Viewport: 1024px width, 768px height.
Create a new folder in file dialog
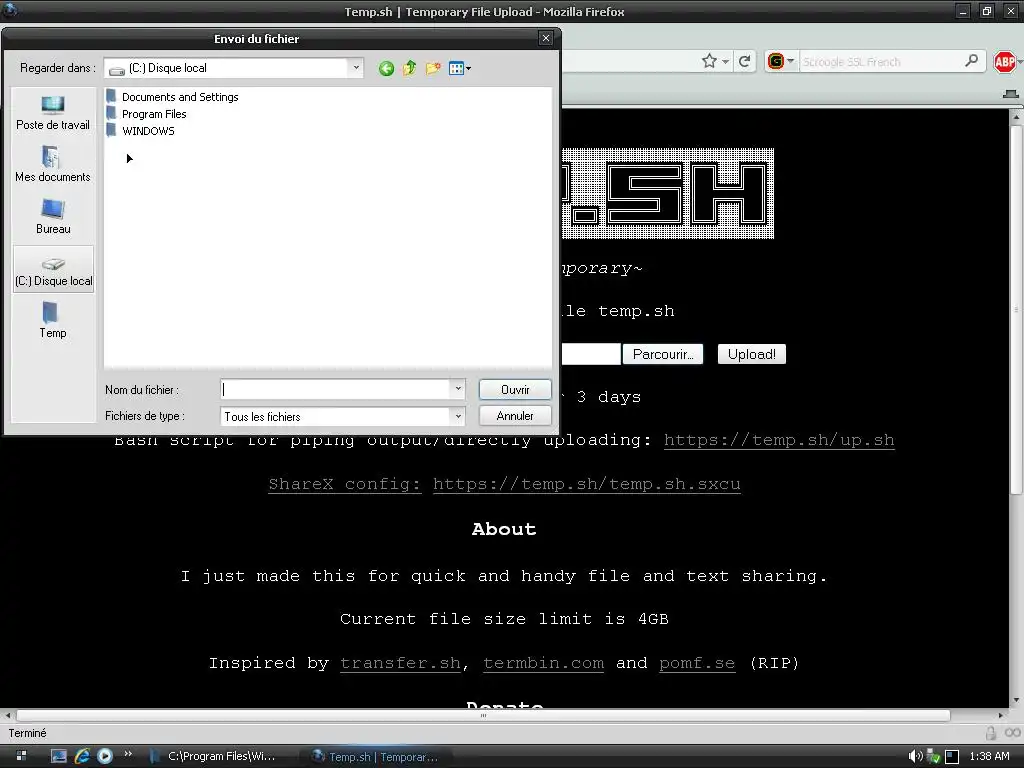[x=432, y=68]
